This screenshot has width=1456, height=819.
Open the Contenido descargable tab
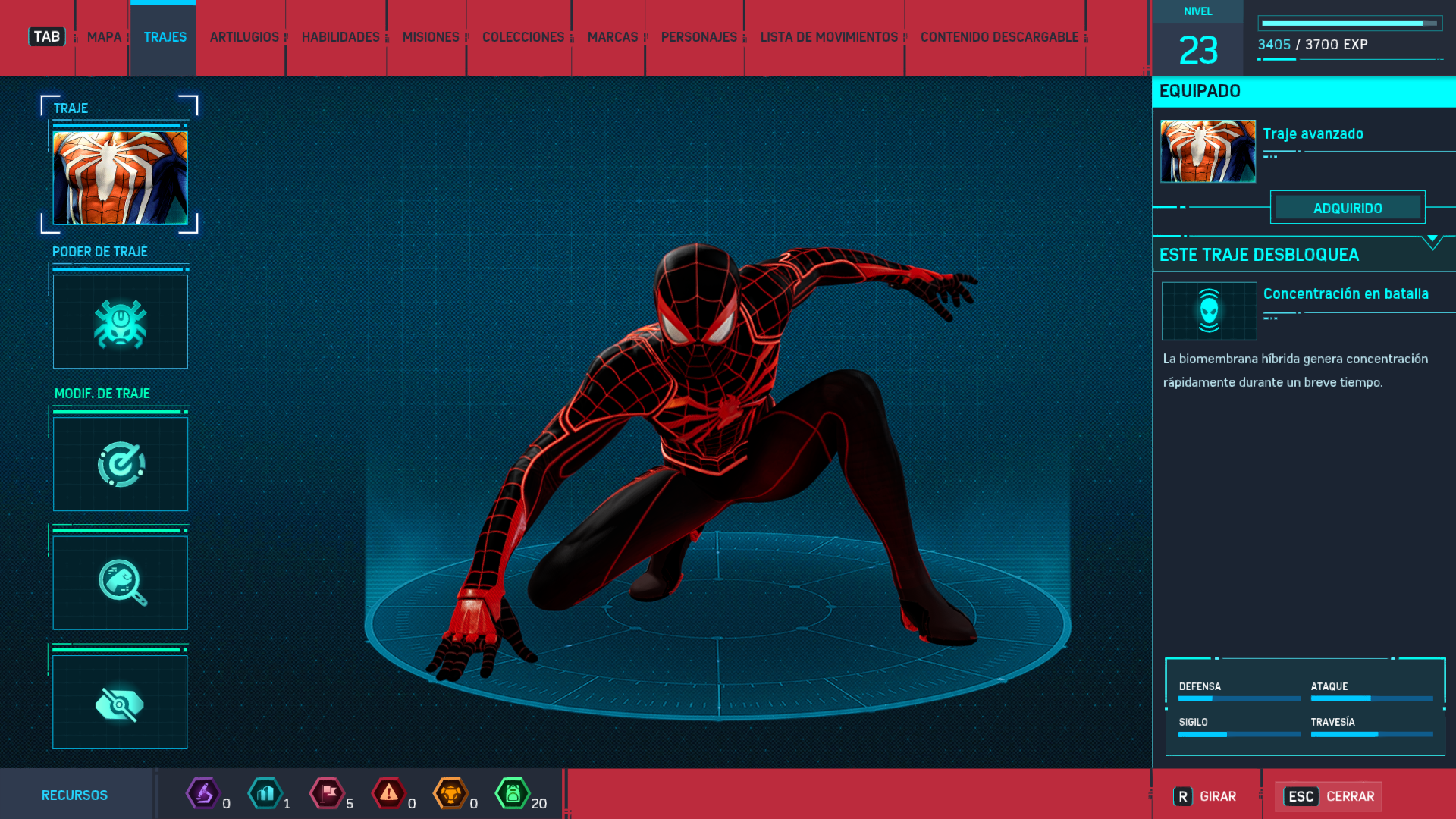coord(999,37)
